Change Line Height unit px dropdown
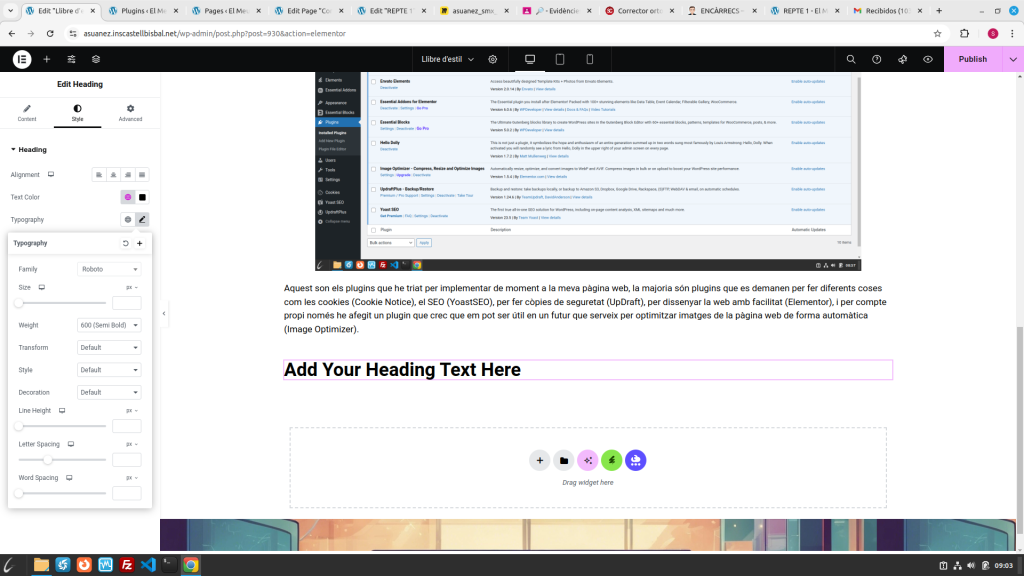This screenshot has width=1024, height=576. (x=131, y=411)
